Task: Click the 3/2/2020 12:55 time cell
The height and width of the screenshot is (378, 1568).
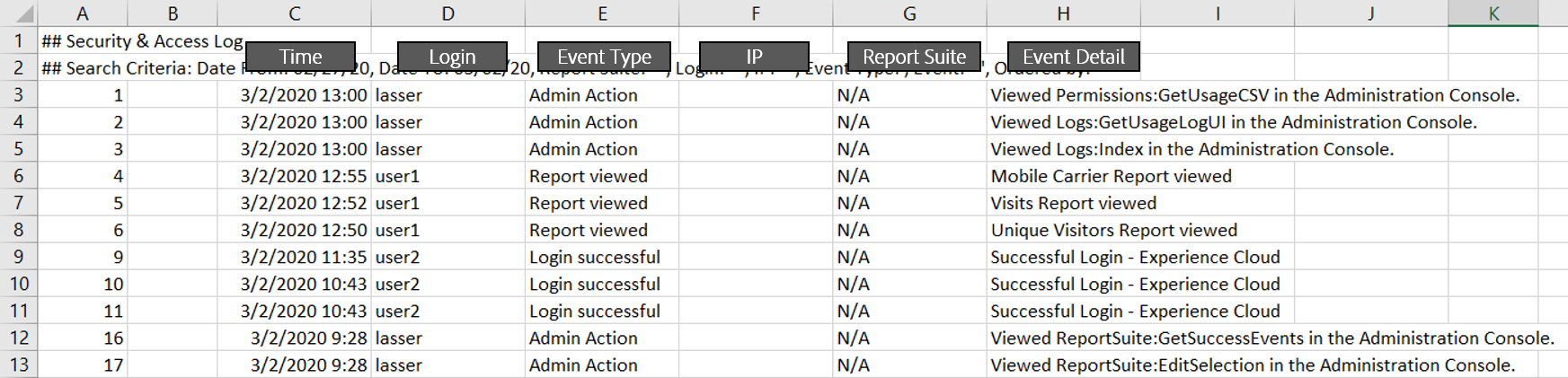Action: coord(304,177)
